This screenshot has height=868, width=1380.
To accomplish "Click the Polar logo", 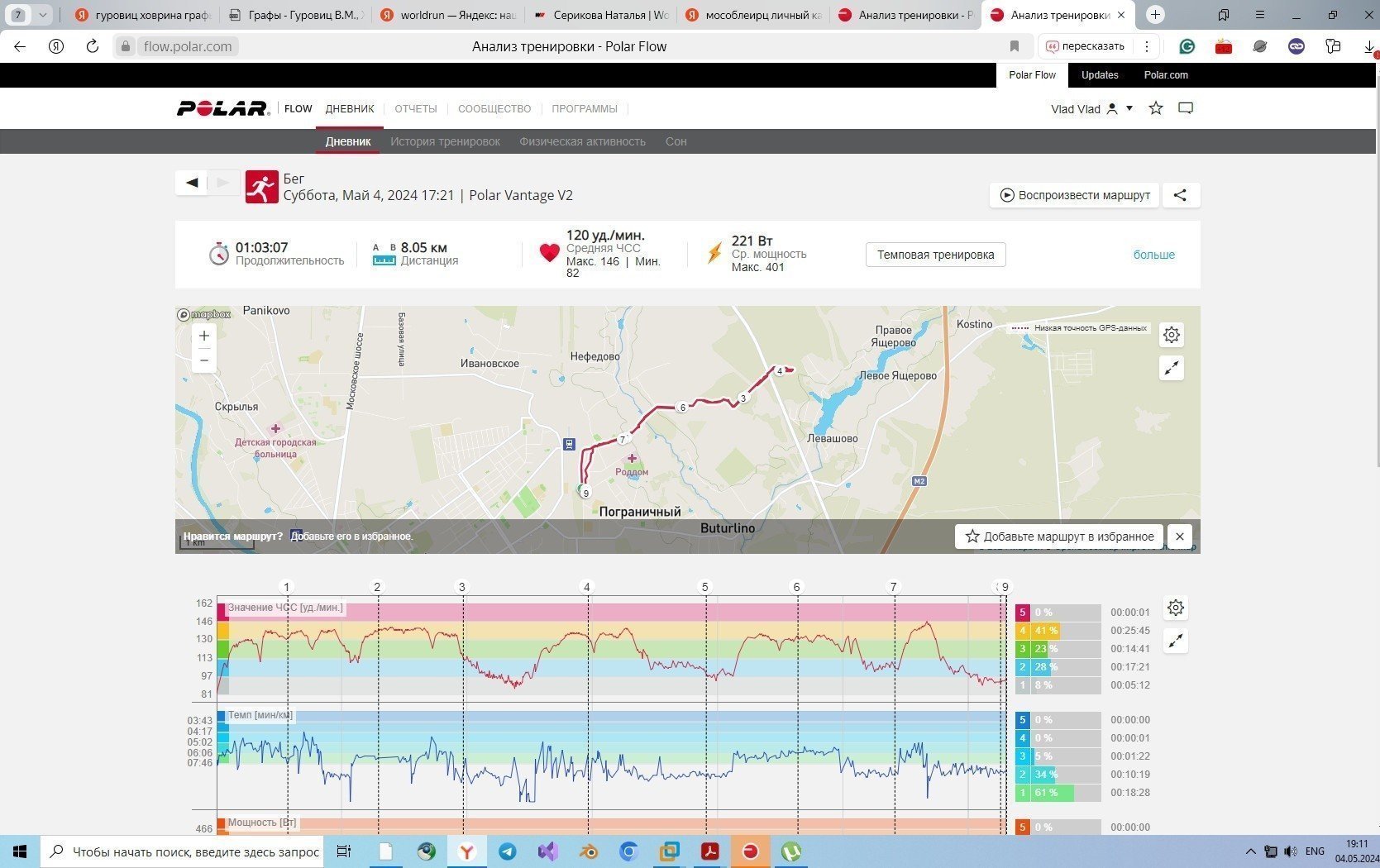I will [223, 108].
